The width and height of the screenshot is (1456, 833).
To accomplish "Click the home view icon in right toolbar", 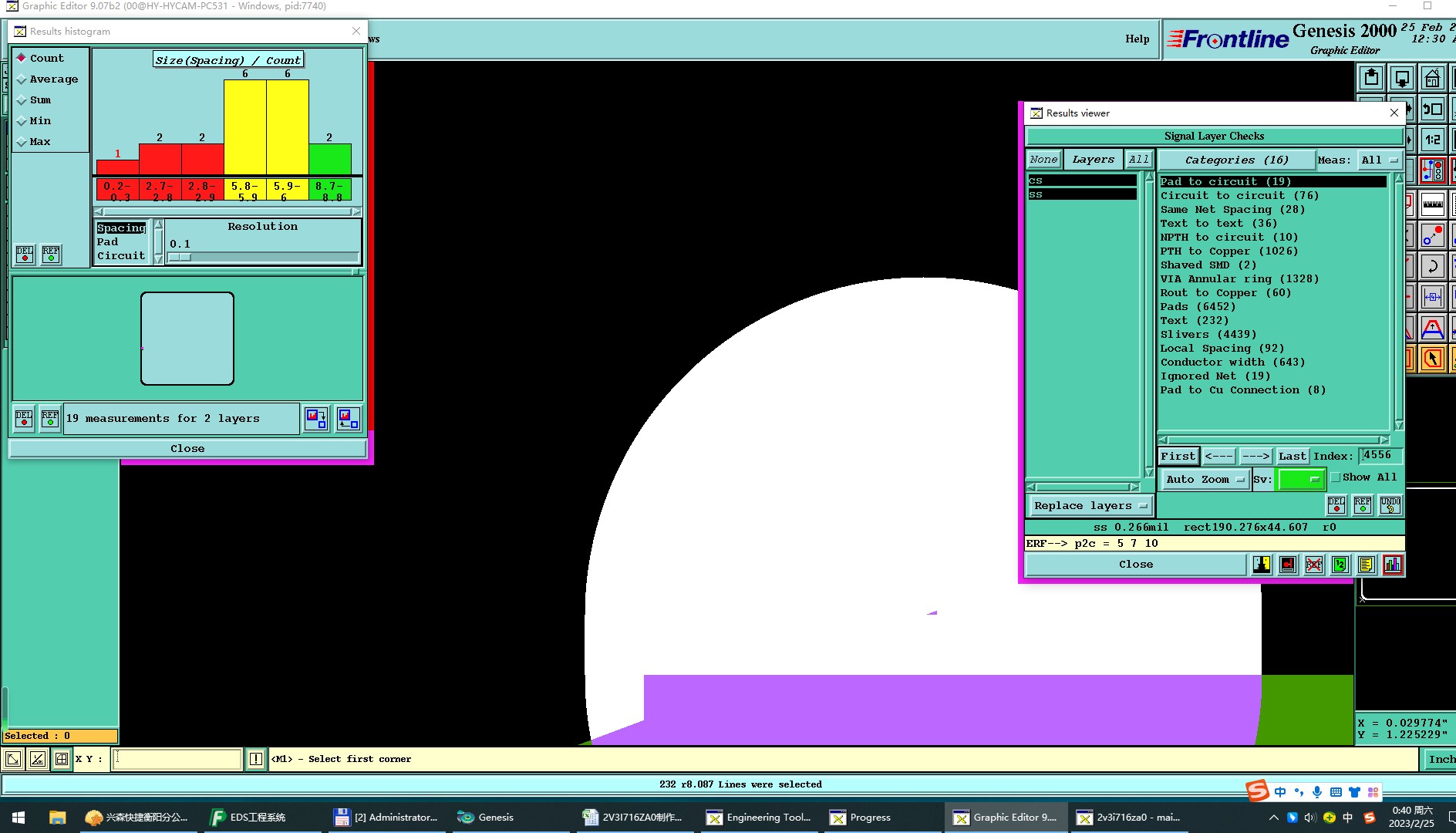I will [1433, 78].
